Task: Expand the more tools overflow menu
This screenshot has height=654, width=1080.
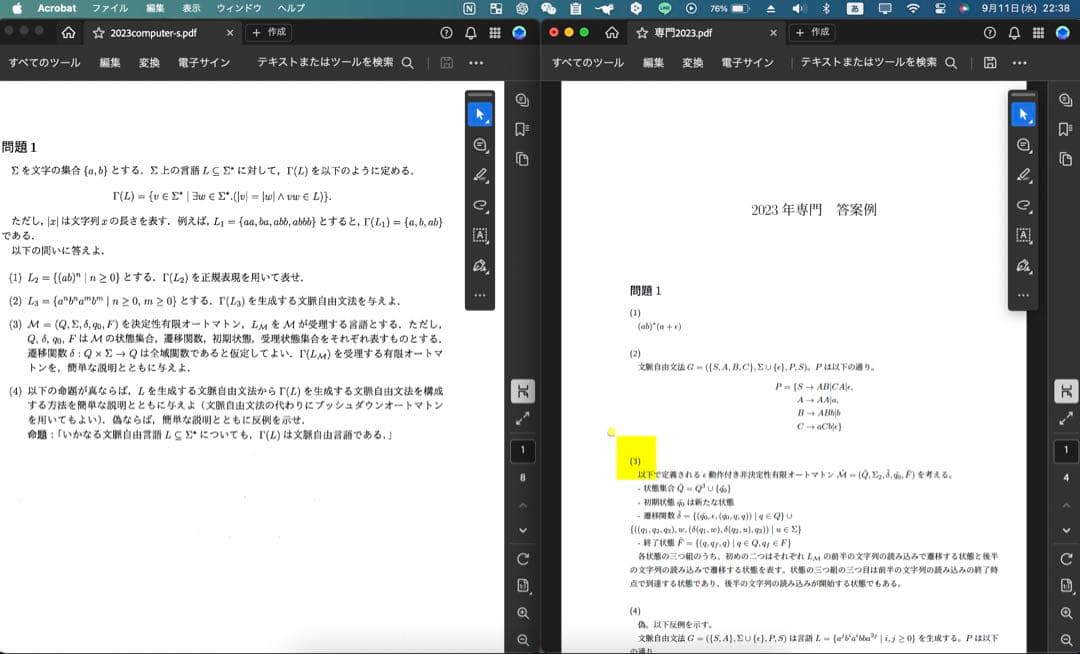Action: 1019,62
